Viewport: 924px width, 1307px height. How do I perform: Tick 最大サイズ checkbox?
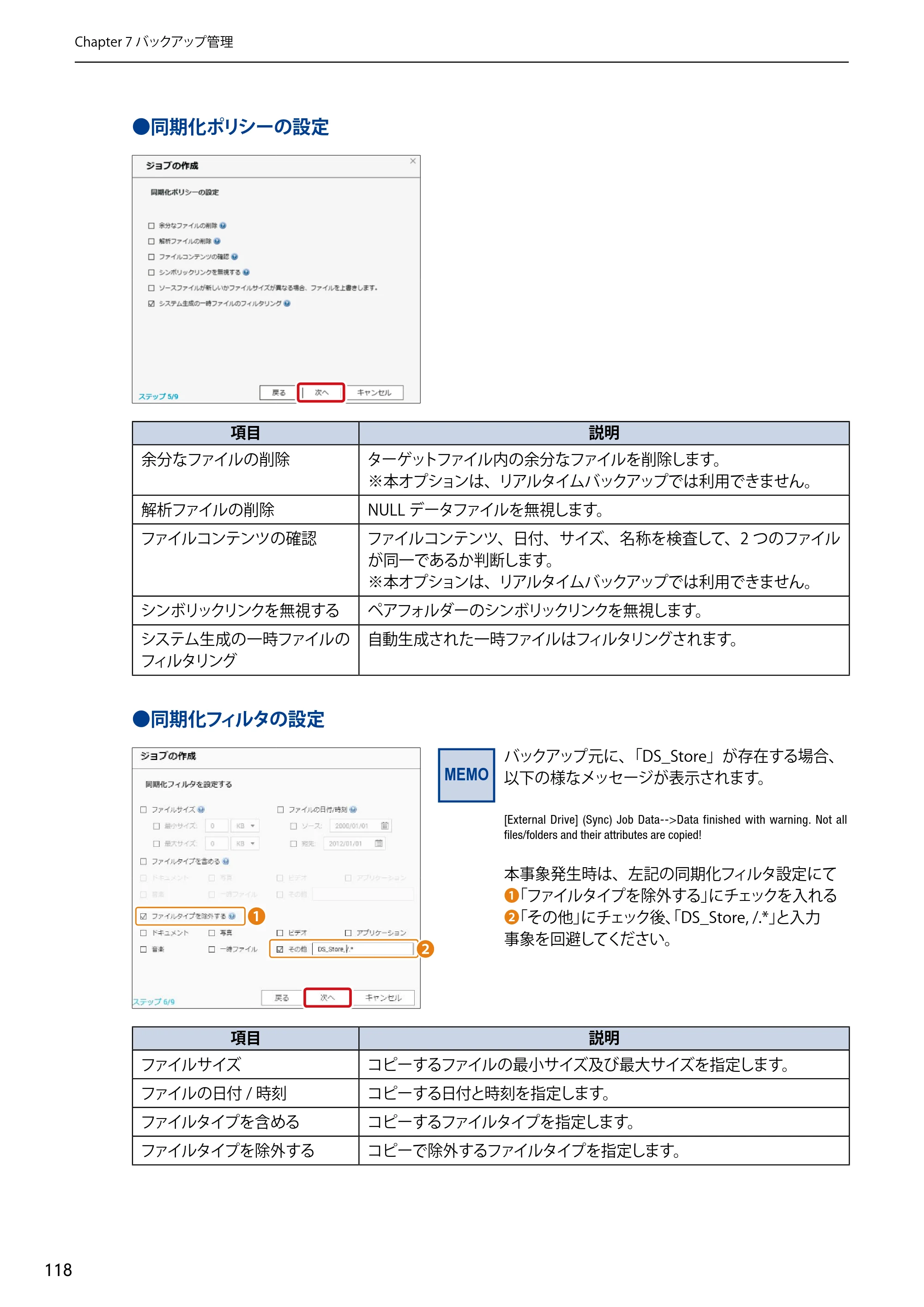pos(156,843)
